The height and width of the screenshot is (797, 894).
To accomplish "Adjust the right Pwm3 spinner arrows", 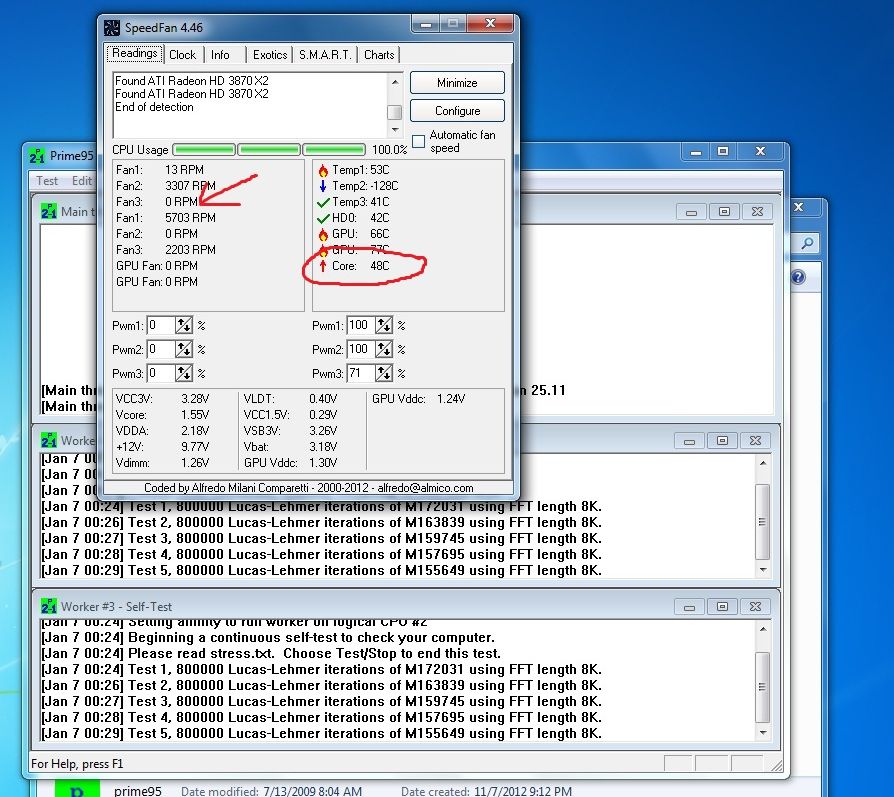I will tap(384, 373).
